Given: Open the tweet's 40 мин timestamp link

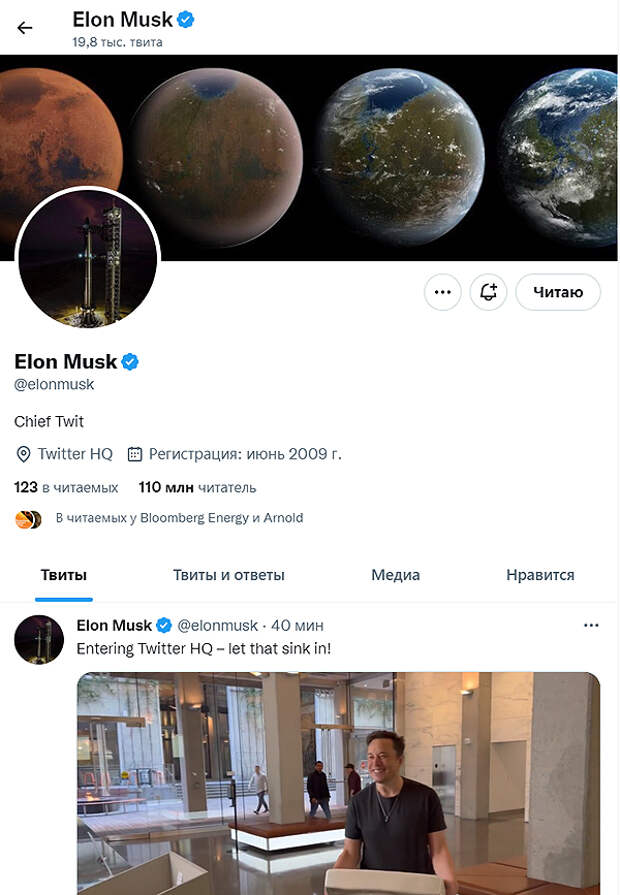Looking at the screenshot, I should [x=295, y=626].
